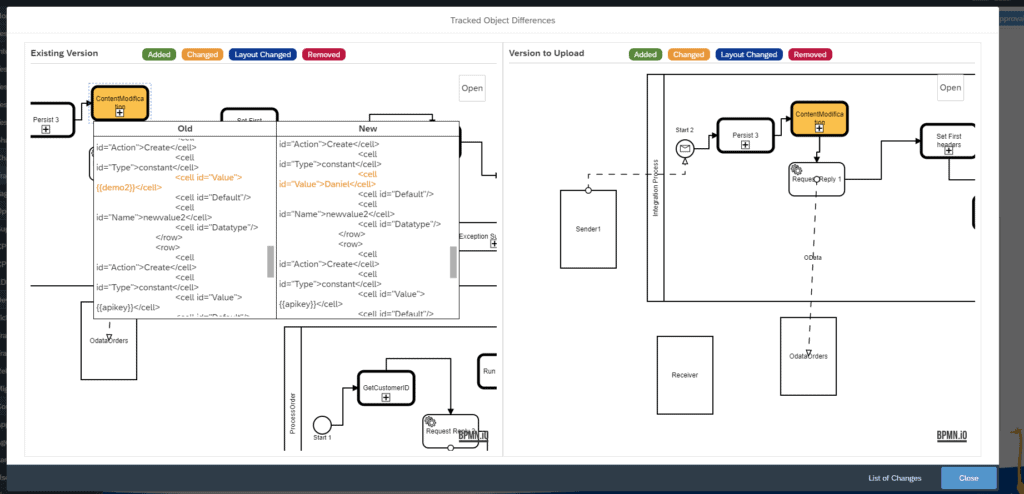
Task: Click the Old column scrollbar thumb
Action: (x=270, y=261)
